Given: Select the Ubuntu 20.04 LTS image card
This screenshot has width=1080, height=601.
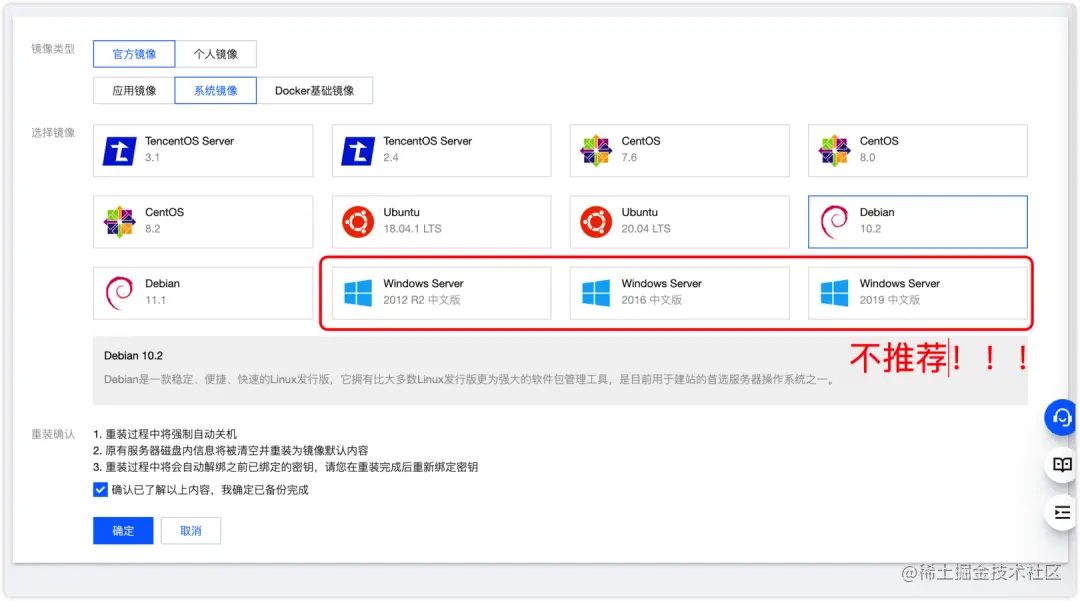Looking at the screenshot, I should coord(680,222).
